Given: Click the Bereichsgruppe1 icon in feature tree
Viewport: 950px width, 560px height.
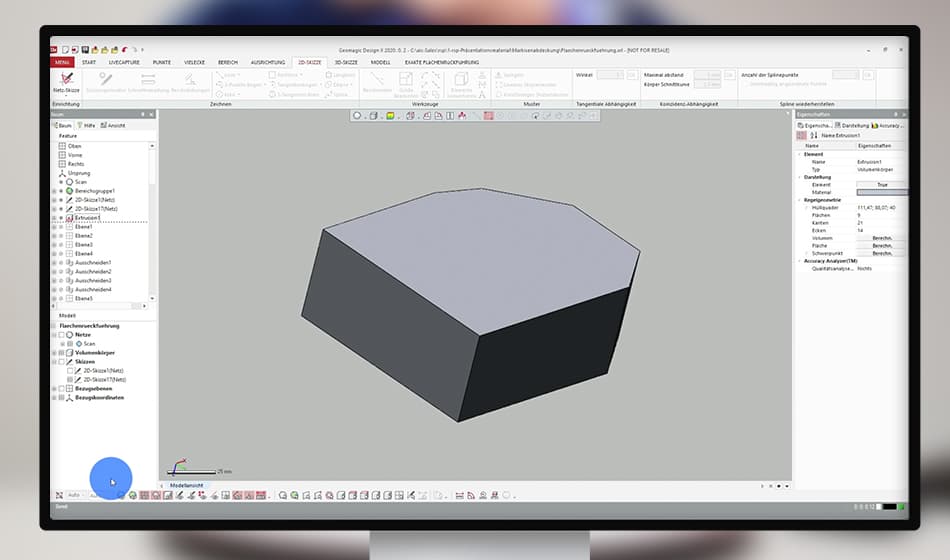Looking at the screenshot, I should click(x=69, y=190).
